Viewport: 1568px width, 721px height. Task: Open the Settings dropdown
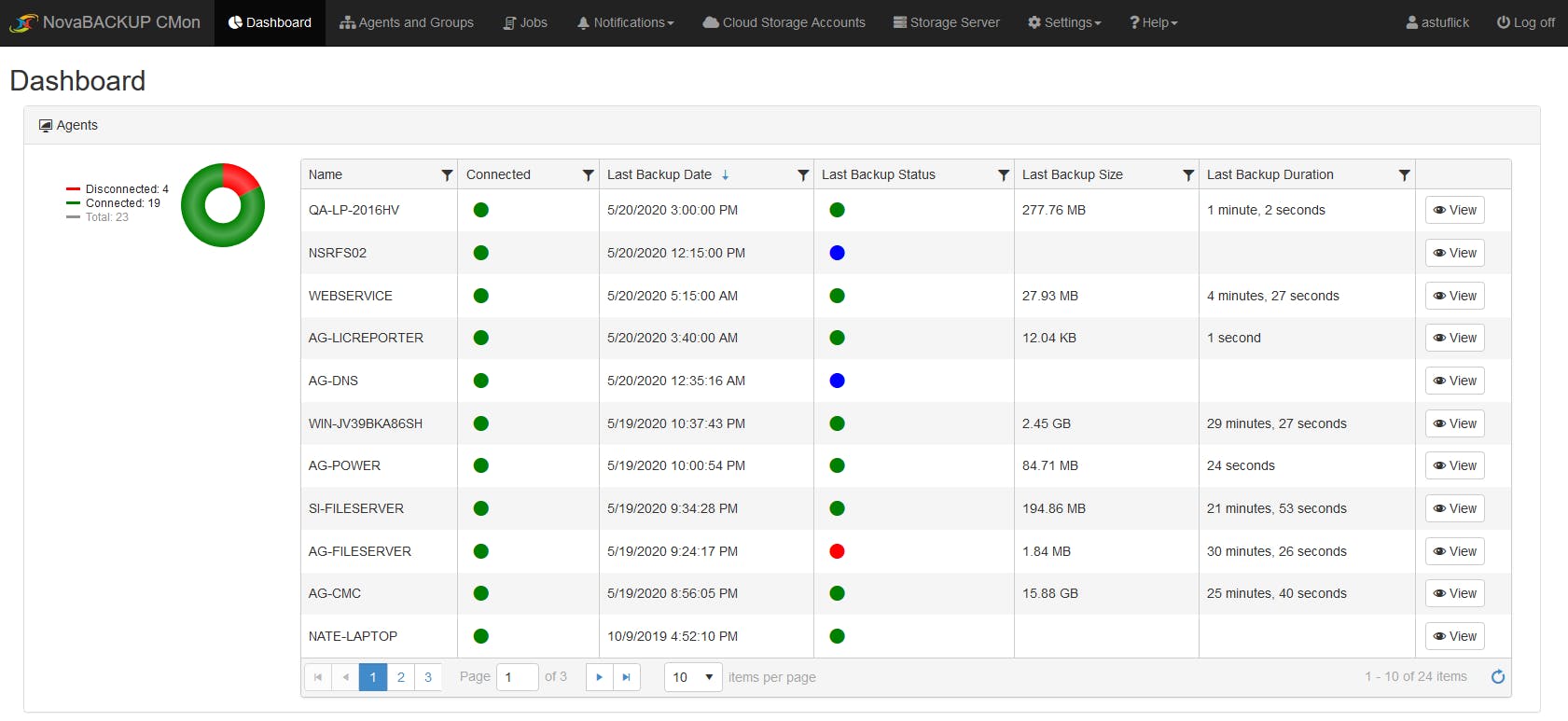pos(1064,22)
